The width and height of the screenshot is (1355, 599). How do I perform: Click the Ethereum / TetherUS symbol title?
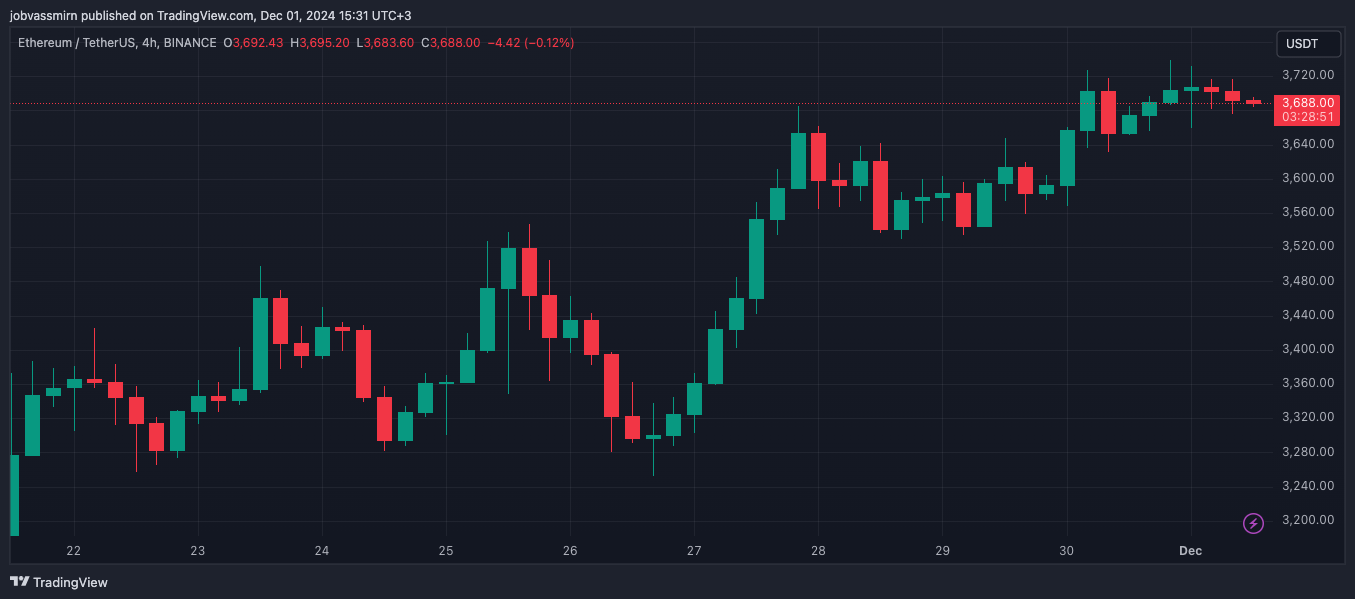[75, 43]
